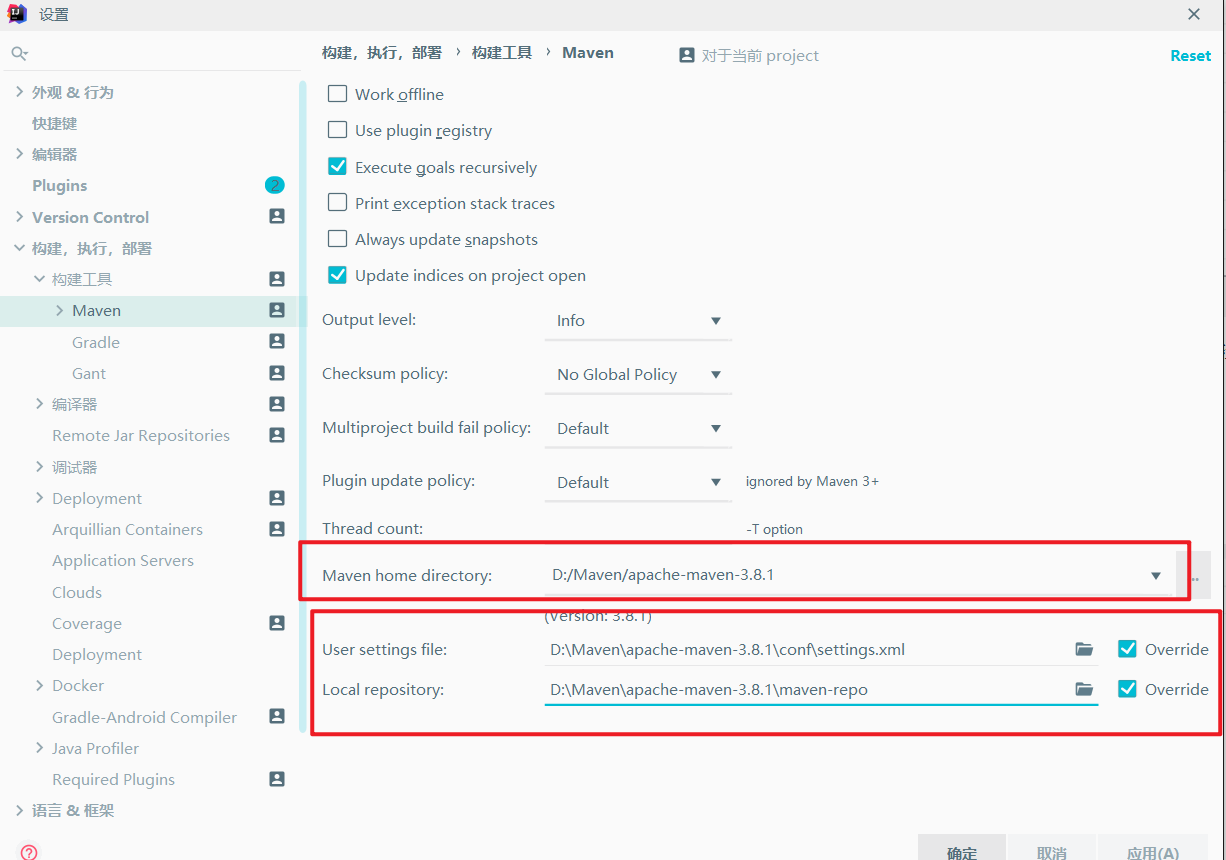Click the IntelliJ logo in title bar
This screenshot has height=860, width=1226.
point(17,14)
